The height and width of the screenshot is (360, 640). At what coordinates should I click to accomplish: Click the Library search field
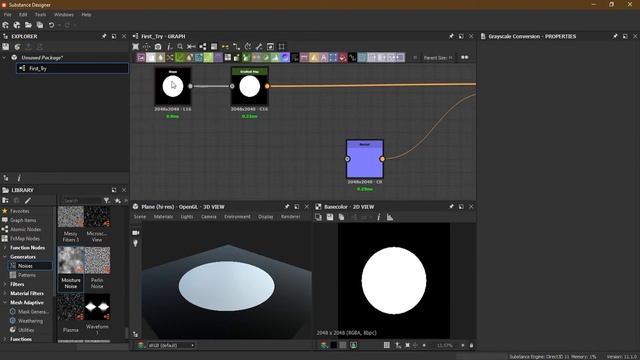[81, 200]
